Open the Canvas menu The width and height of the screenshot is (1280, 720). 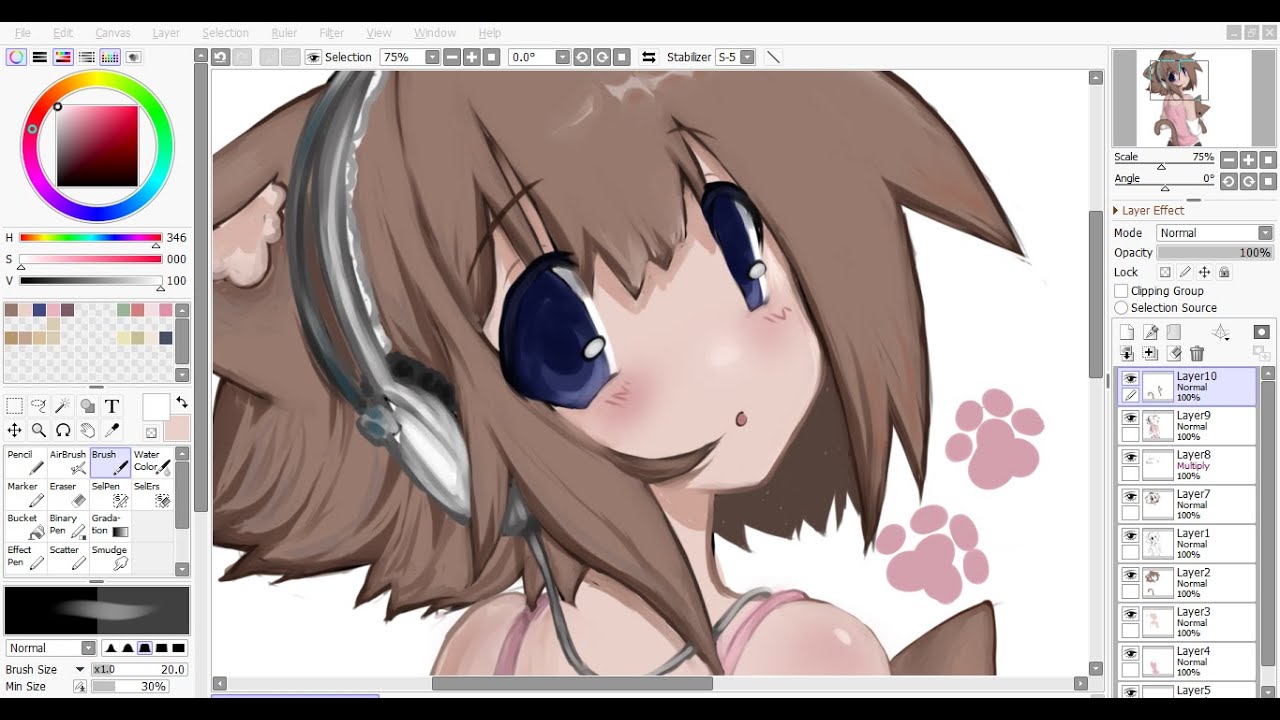point(113,33)
